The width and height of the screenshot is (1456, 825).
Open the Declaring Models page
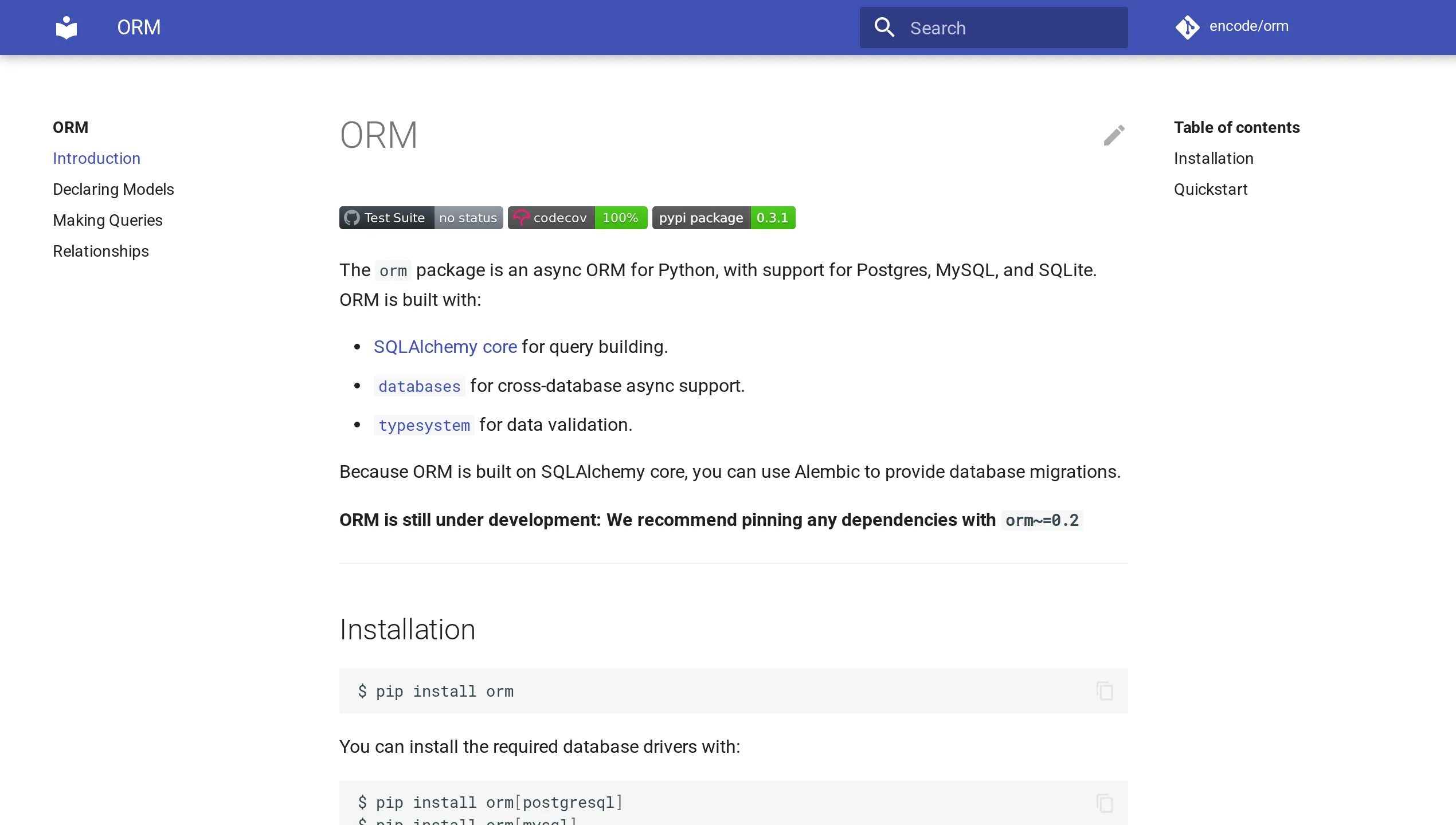coord(113,189)
